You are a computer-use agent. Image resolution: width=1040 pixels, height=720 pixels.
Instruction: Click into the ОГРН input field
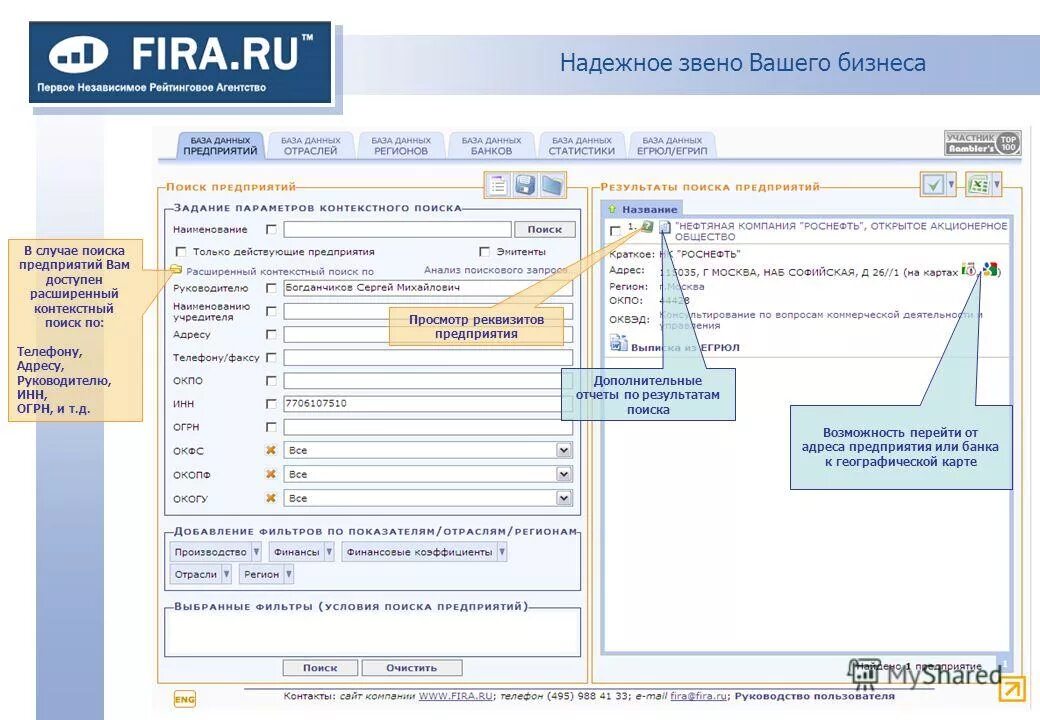coord(428,427)
